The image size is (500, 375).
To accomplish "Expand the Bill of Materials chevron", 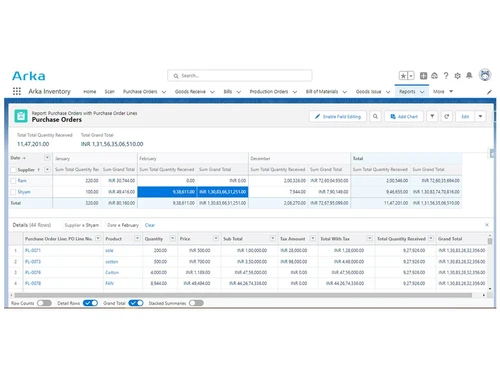I will [x=345, y=92].
